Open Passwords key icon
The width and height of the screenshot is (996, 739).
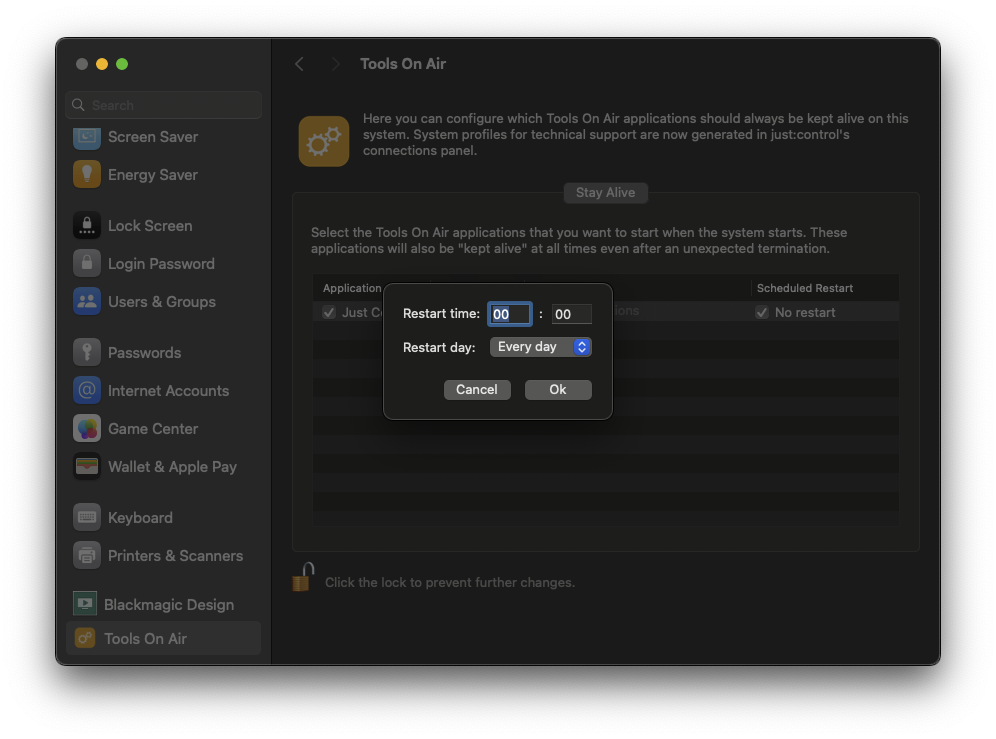point(87,353)
